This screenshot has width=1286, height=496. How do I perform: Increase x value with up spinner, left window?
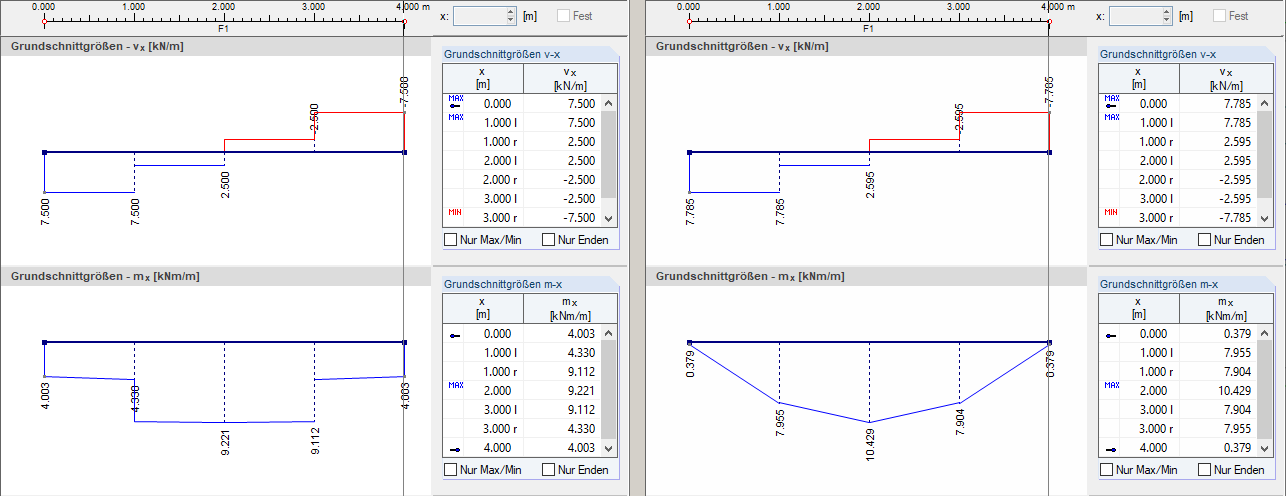[x=511, y=12]
